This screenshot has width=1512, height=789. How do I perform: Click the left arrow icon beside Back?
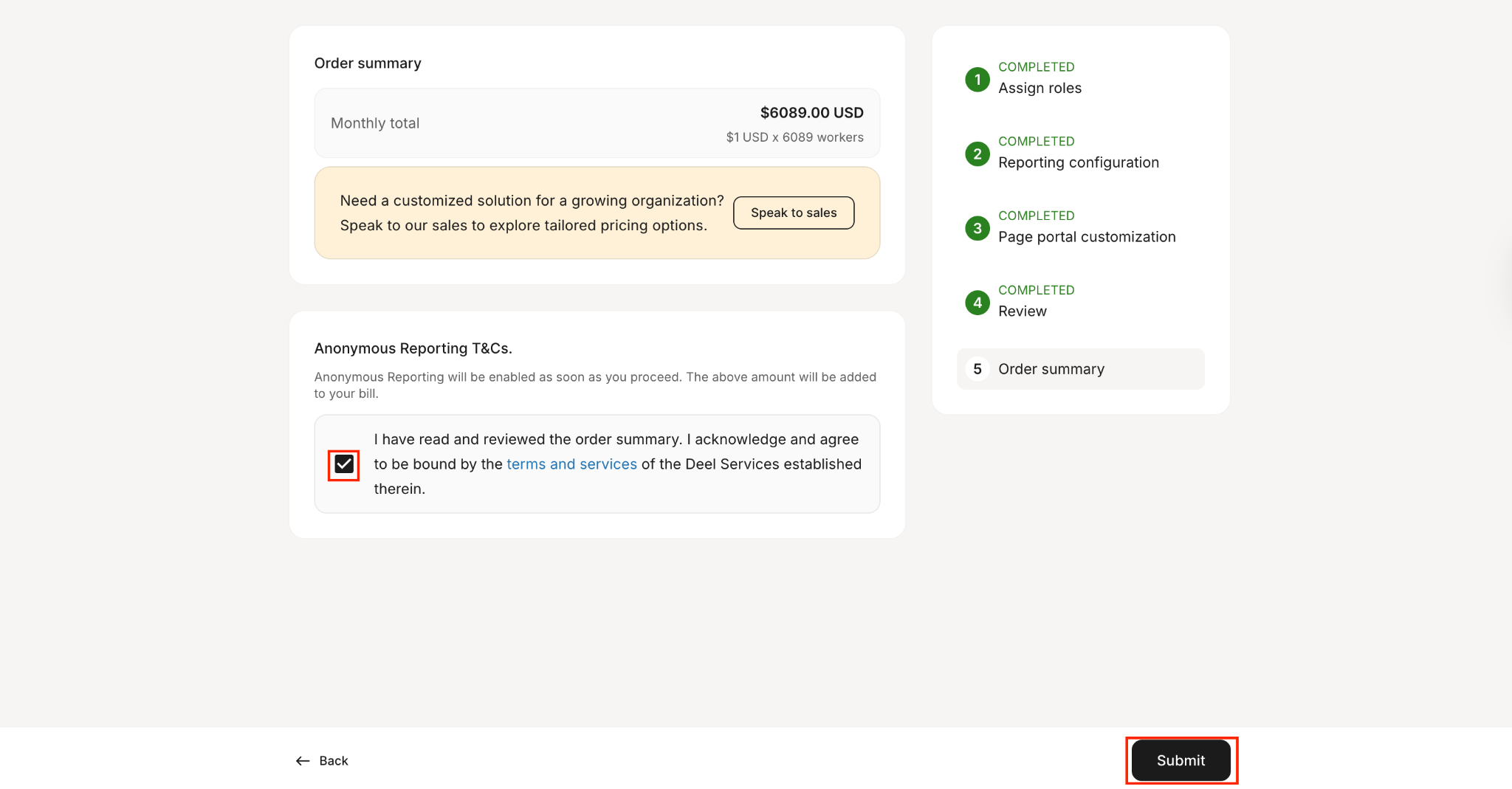(303, 761)
